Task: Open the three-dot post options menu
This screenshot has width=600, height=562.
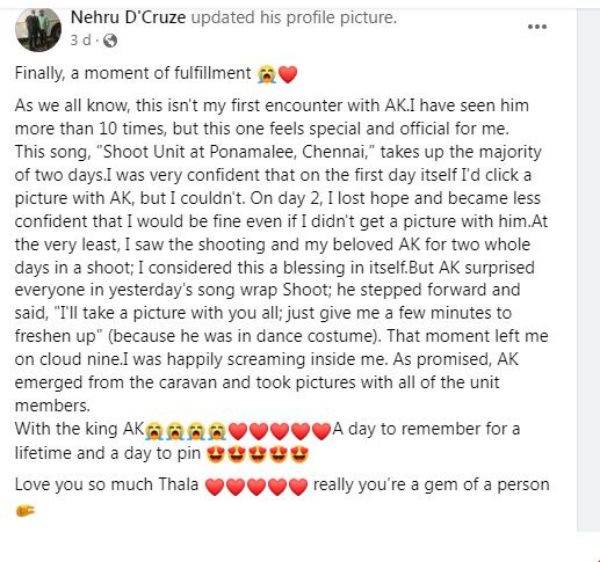Action: [x=538, y=26]
